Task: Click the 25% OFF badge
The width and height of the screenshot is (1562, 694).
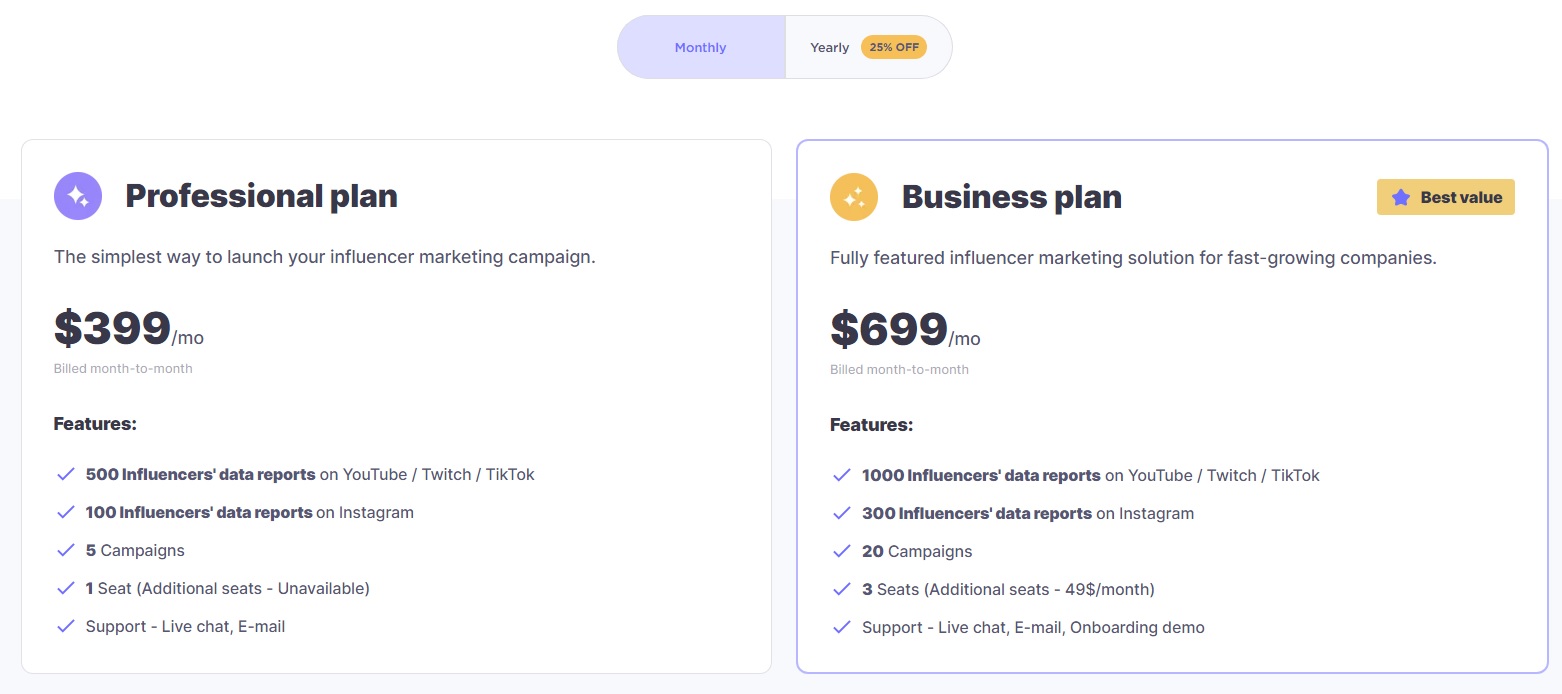Action: [894, 47]
